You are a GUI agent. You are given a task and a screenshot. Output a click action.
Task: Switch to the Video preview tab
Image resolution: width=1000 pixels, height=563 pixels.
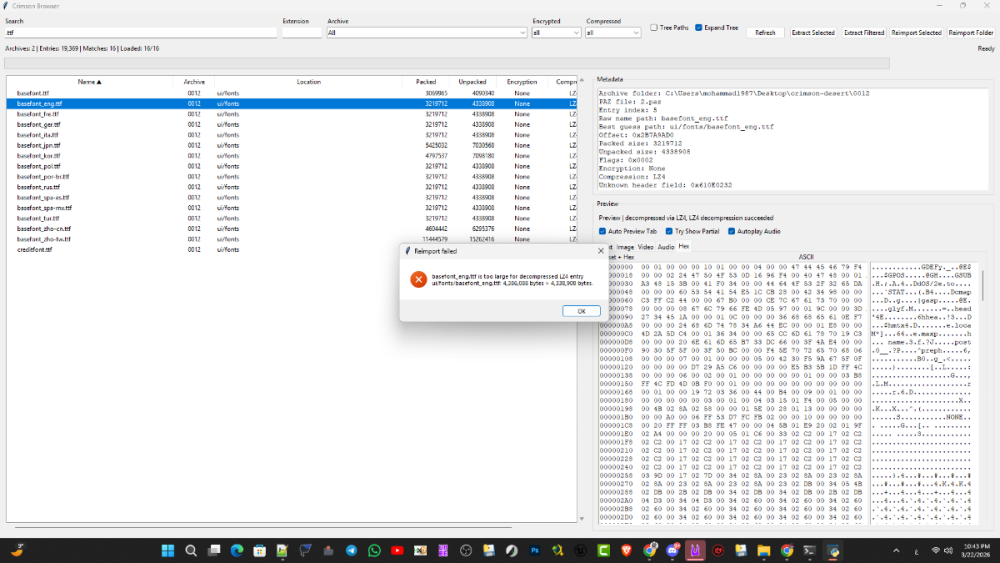pos(645,247)
